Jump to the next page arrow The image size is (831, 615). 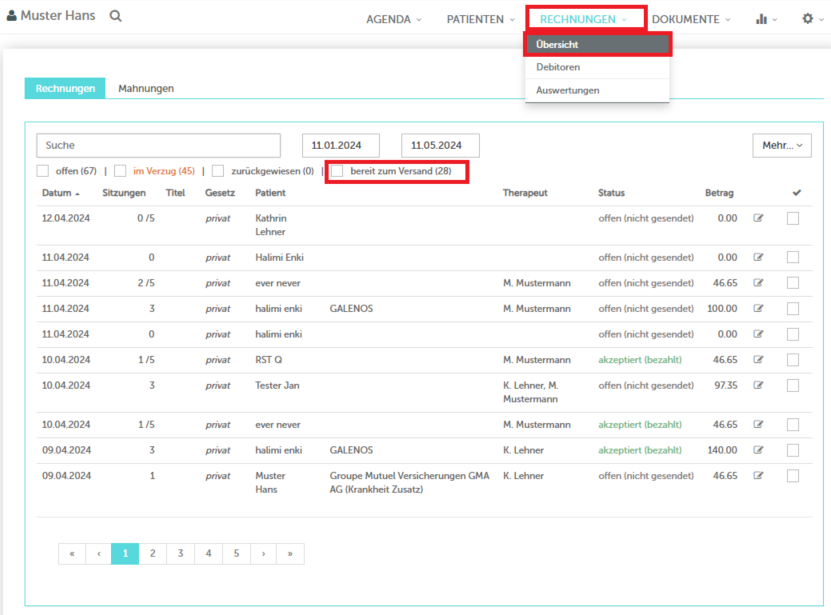pos(263,554)
